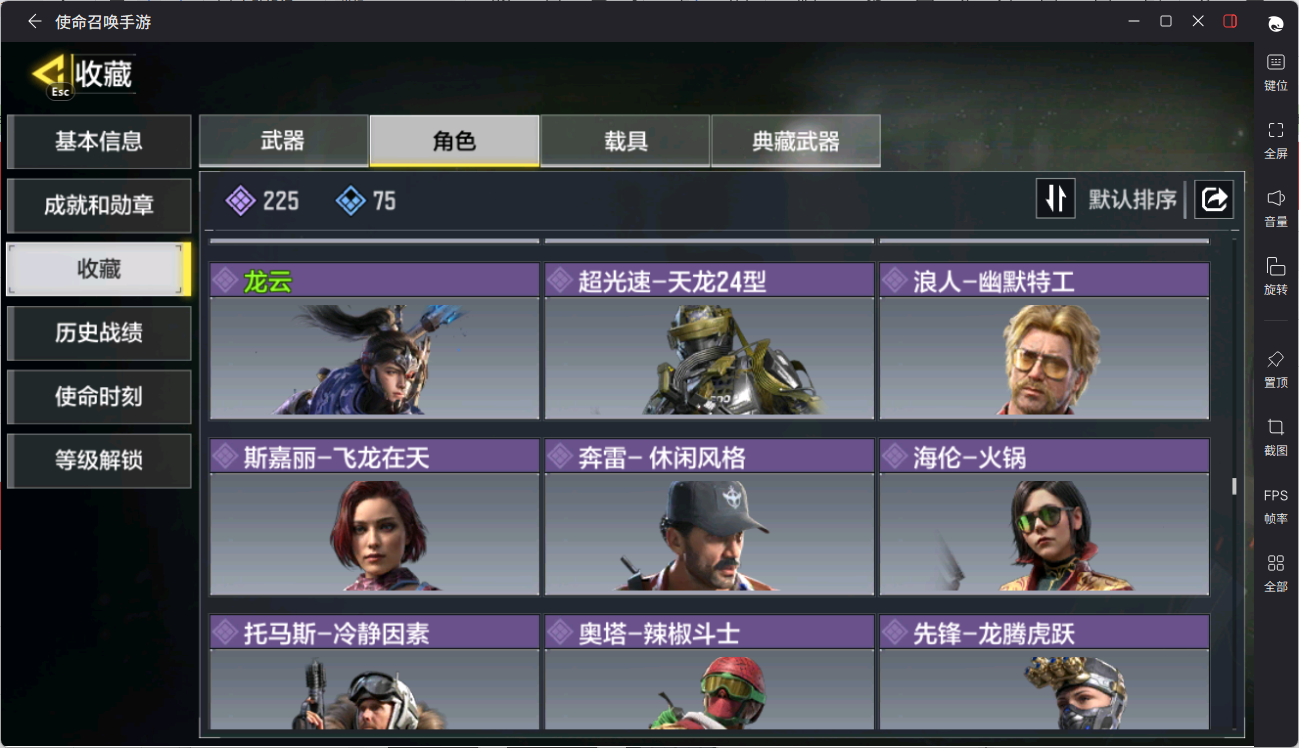The image size is (1299, 748).
Task: Click the share icon beside default sort
Action: (1214, 199)
